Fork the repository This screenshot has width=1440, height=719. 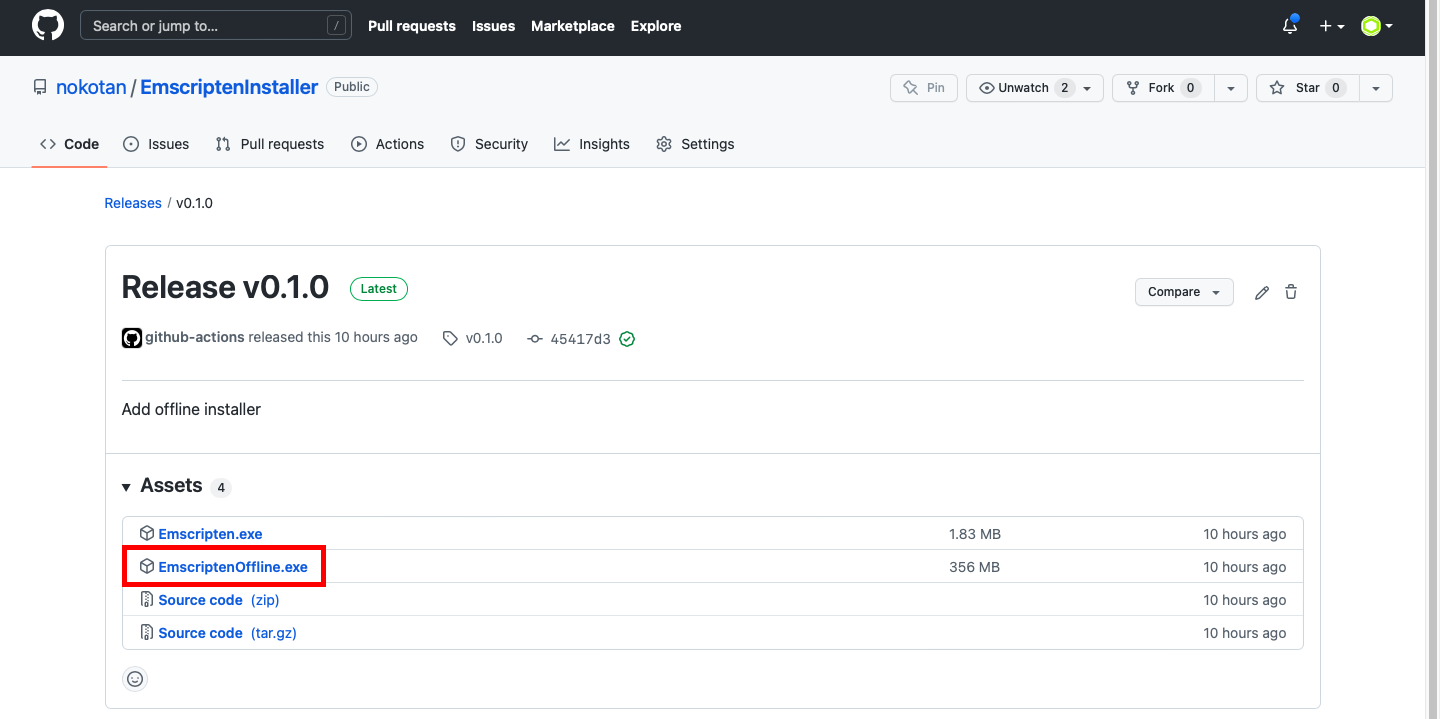pos(1163,88)
